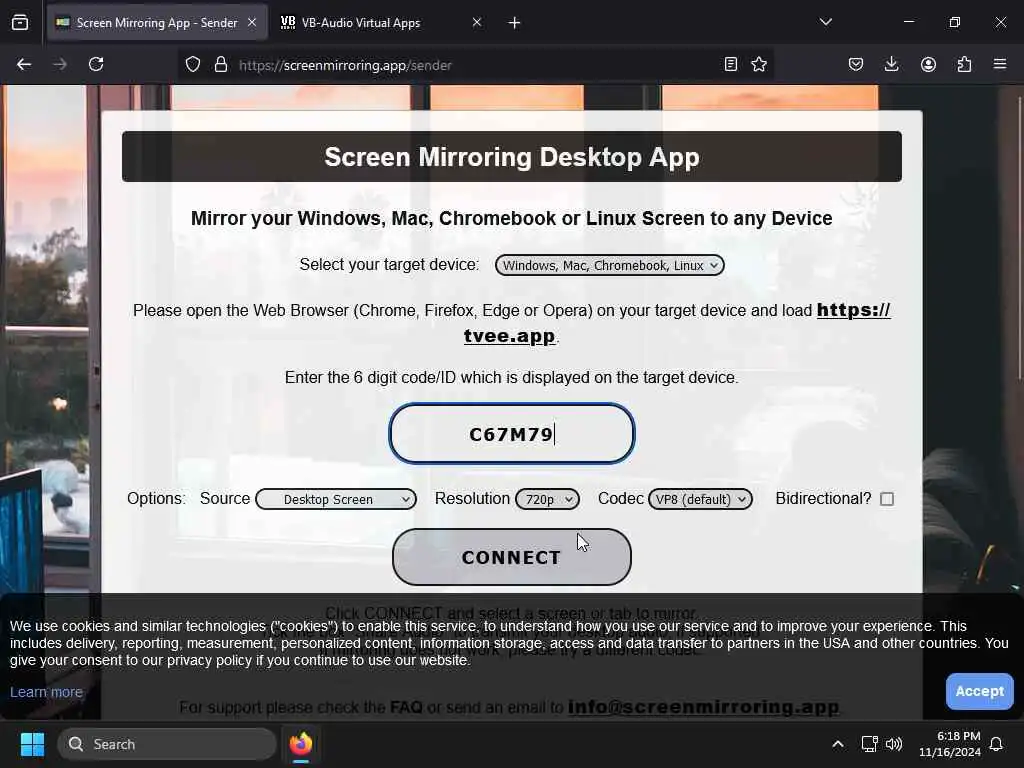Click the 6 digit code input field
The height and width of the screenshot is (768, 1024).
511,434
